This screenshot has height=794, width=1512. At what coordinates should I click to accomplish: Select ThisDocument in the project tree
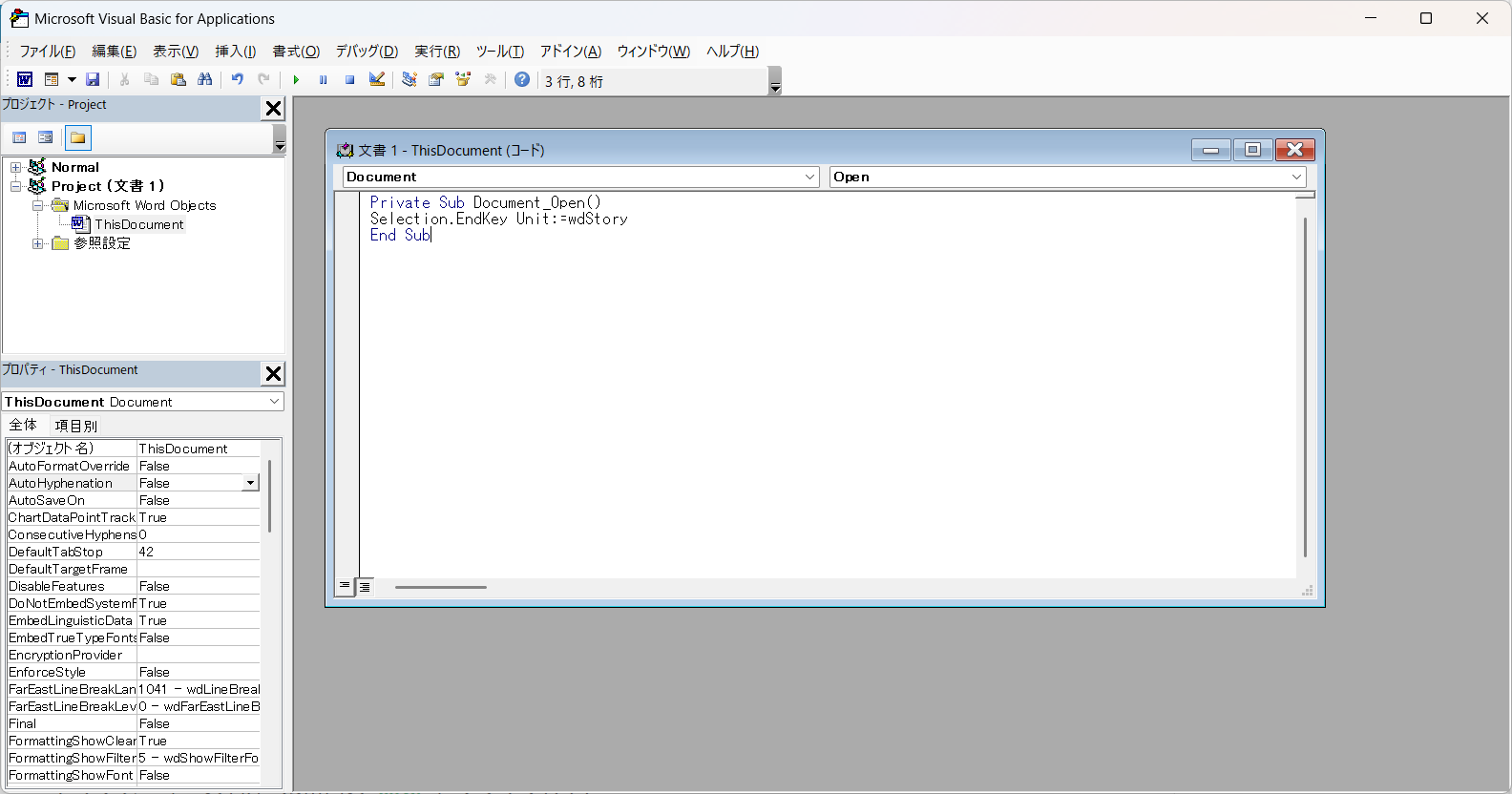138,225
